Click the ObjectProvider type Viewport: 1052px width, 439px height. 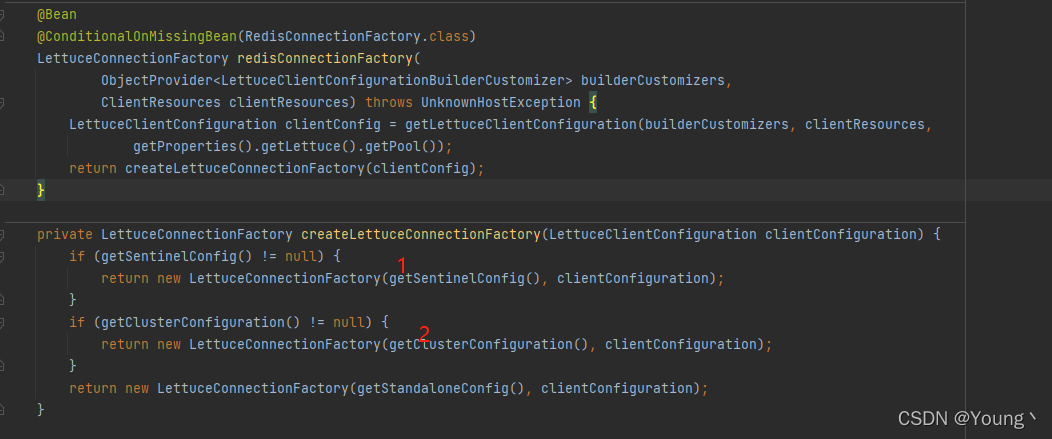(x=157, y=81)
